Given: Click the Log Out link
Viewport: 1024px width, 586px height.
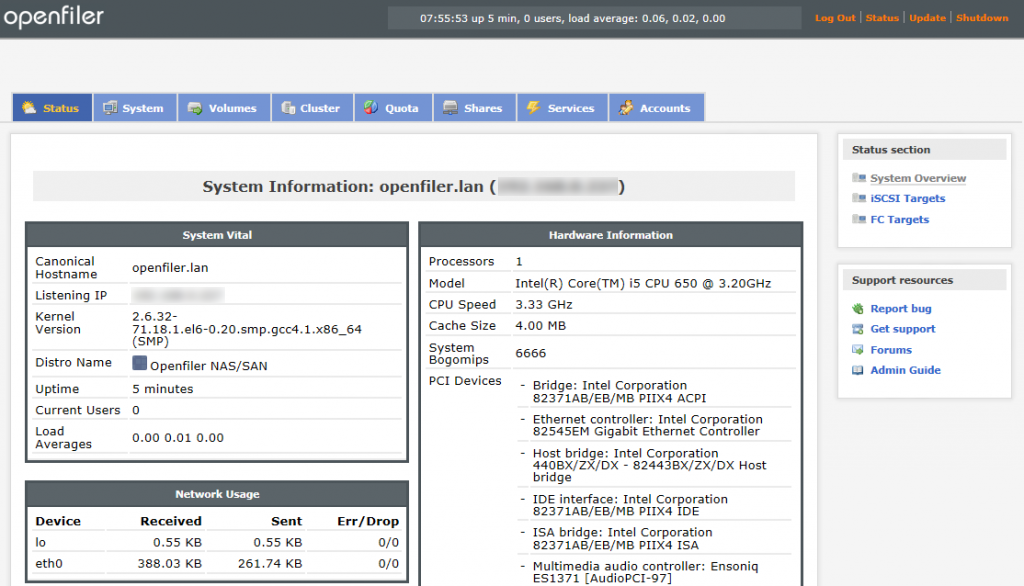Looking at the screenshot, I should [x=835, y=18].
